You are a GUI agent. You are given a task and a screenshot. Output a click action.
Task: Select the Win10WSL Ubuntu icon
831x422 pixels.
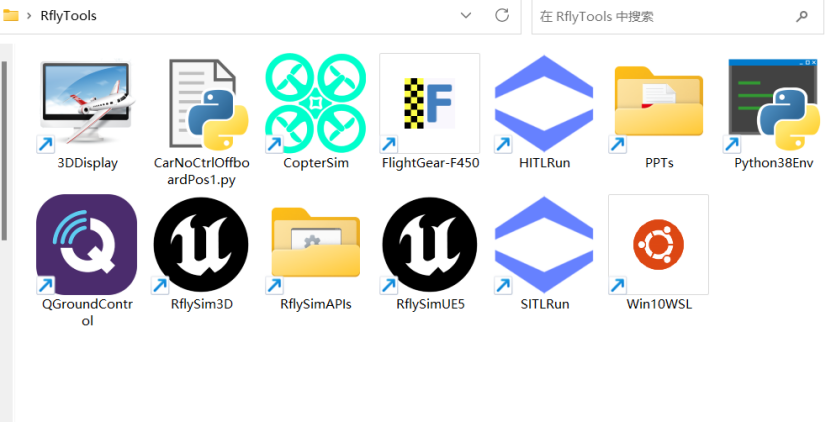click(659, 244)
